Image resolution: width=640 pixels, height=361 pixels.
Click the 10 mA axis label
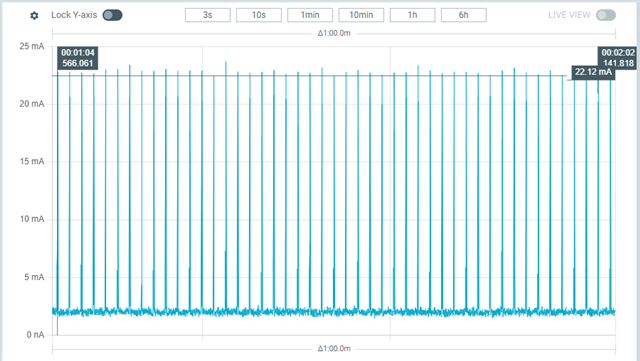pyautogui.click(x=31, y=219)
